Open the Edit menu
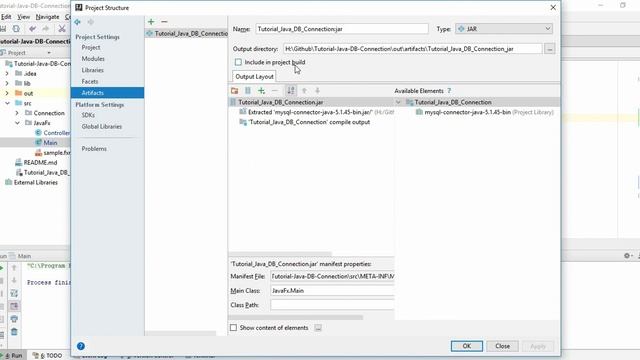The height and width of the screenshot is (360, 640). click(6, 17)
